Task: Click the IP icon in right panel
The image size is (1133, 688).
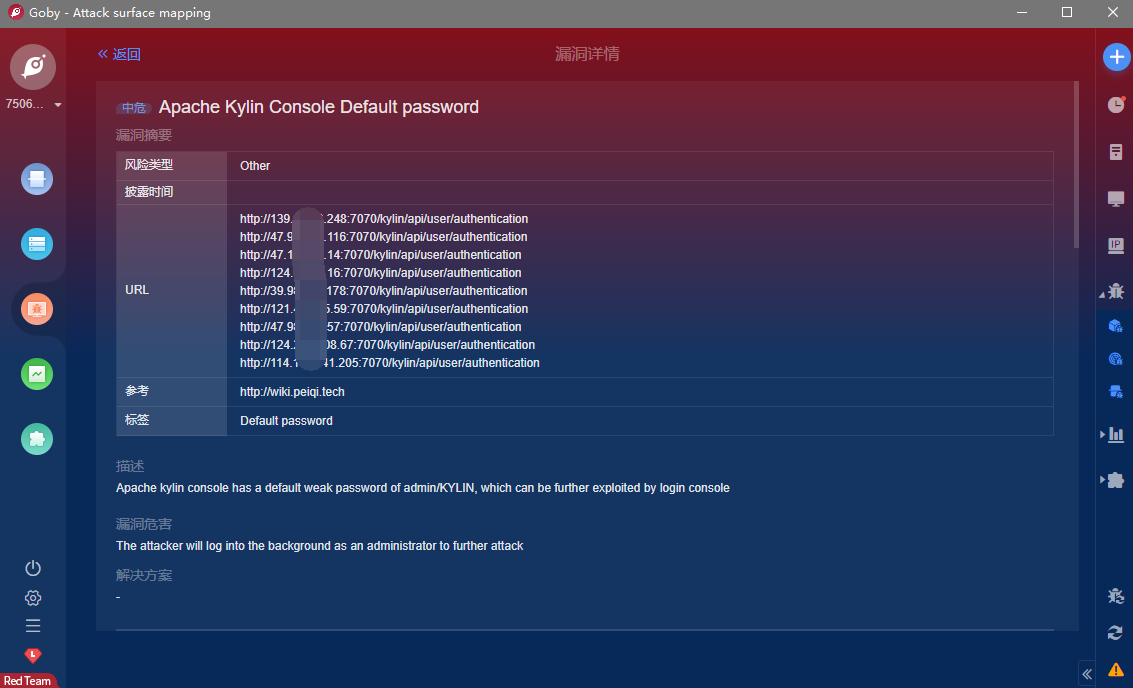Action: tap(1116, 245)
